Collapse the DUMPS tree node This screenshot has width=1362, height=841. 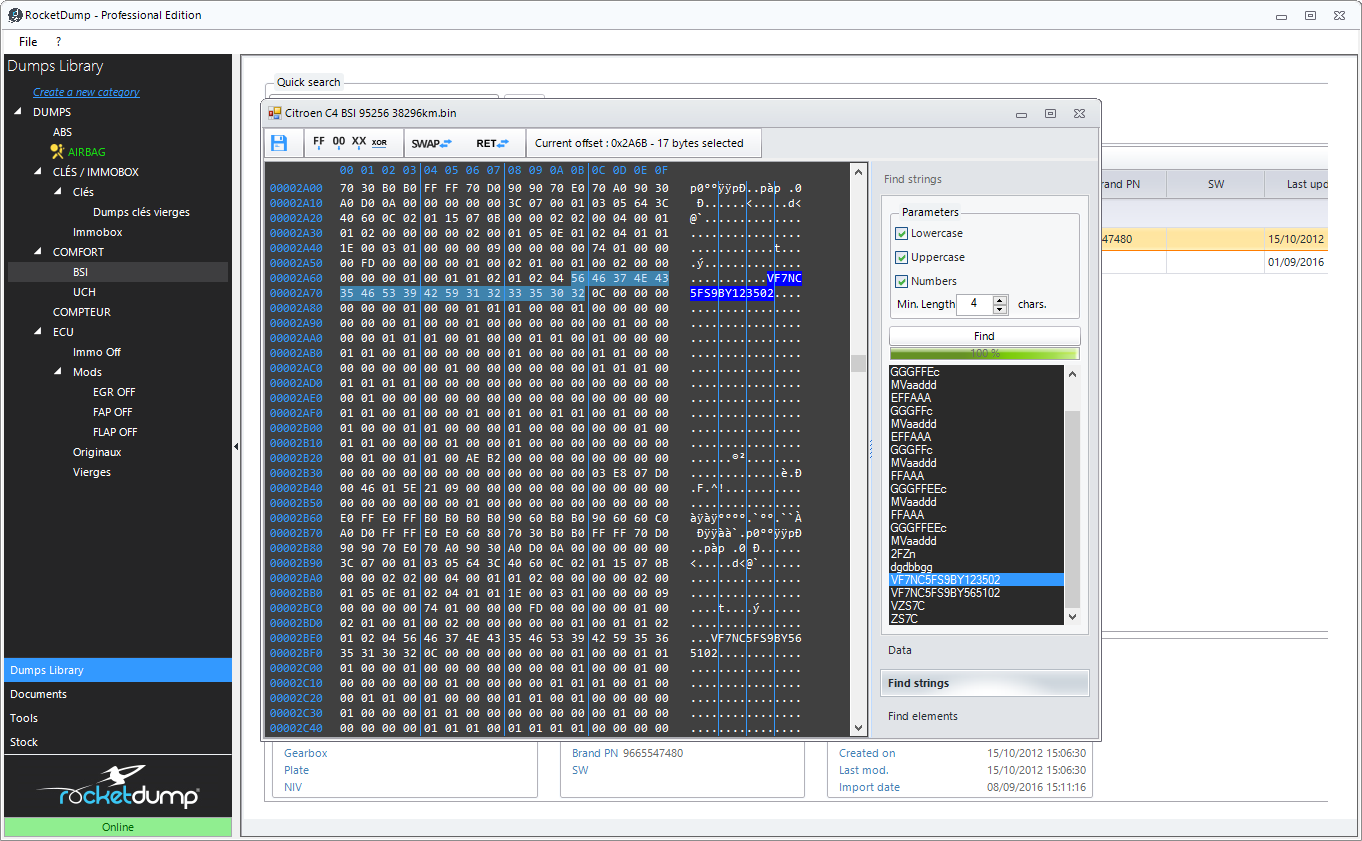click(x=18, y=112)
